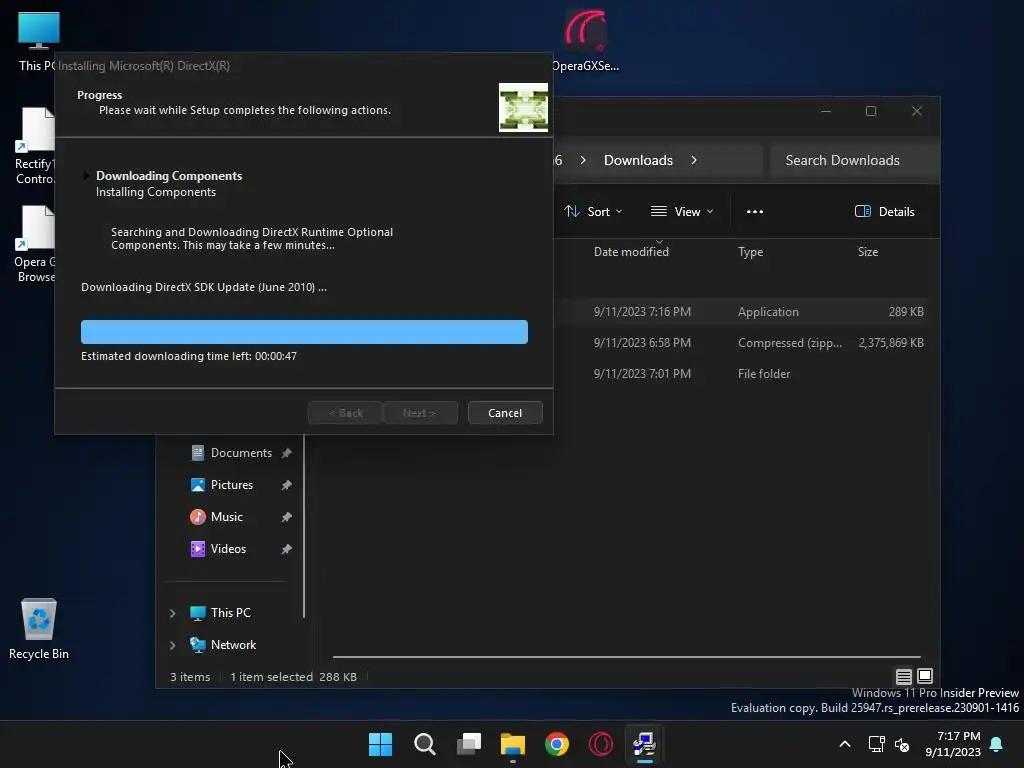Select the OperaGXSetup desktop icon
The height and width of the screenshot is (768, 1024).
click(x=586, y=40)
